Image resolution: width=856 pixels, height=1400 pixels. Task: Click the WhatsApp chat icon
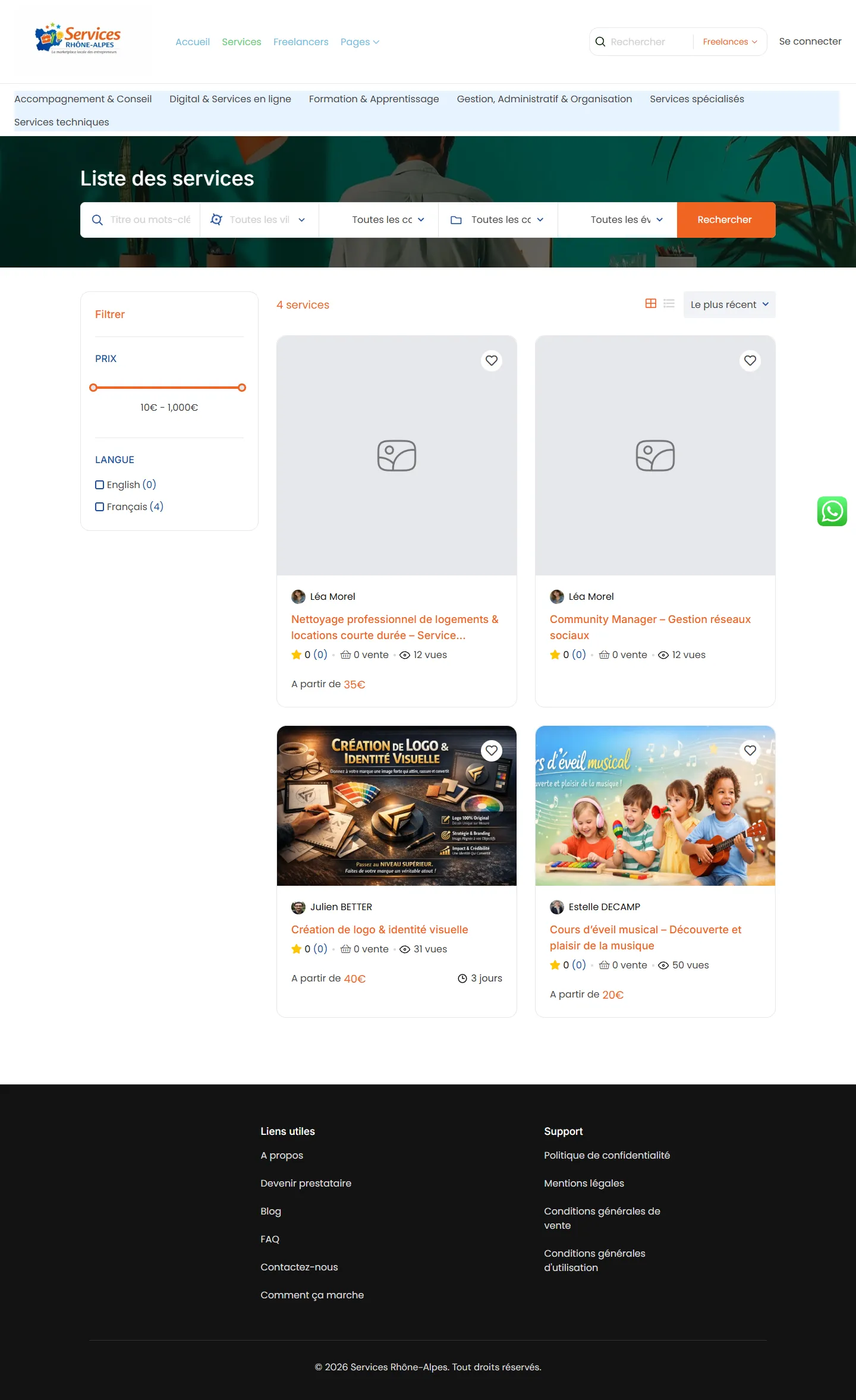(x=832, y=511)
